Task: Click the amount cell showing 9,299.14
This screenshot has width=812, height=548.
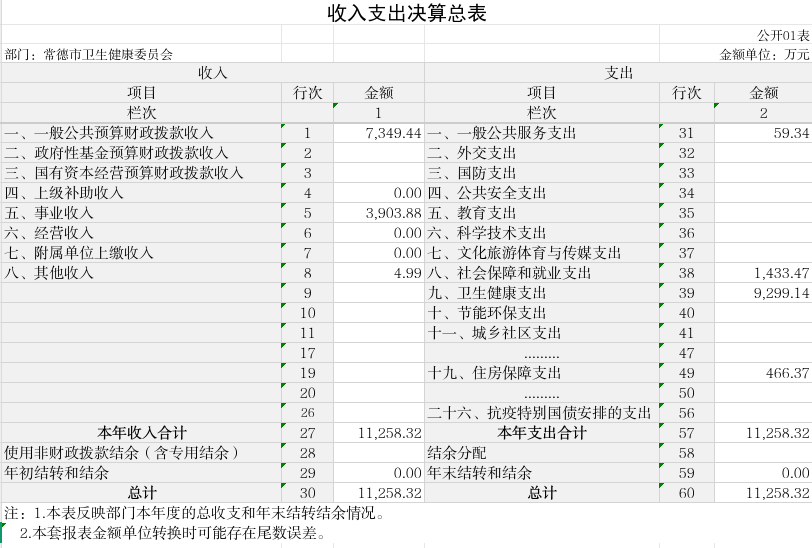Action: (763, 293)
